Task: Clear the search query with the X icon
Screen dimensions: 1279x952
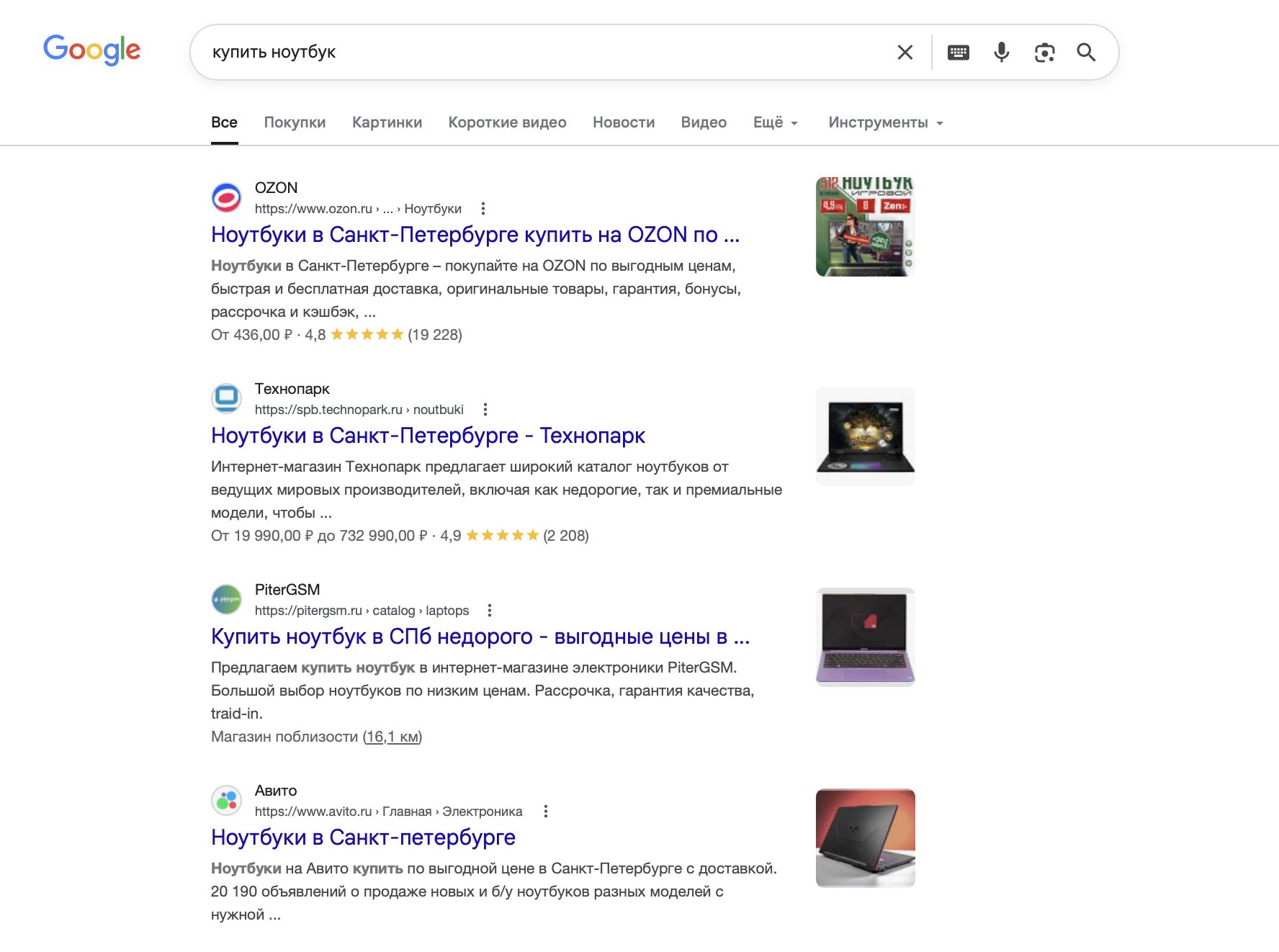Action: coord(905,53)
